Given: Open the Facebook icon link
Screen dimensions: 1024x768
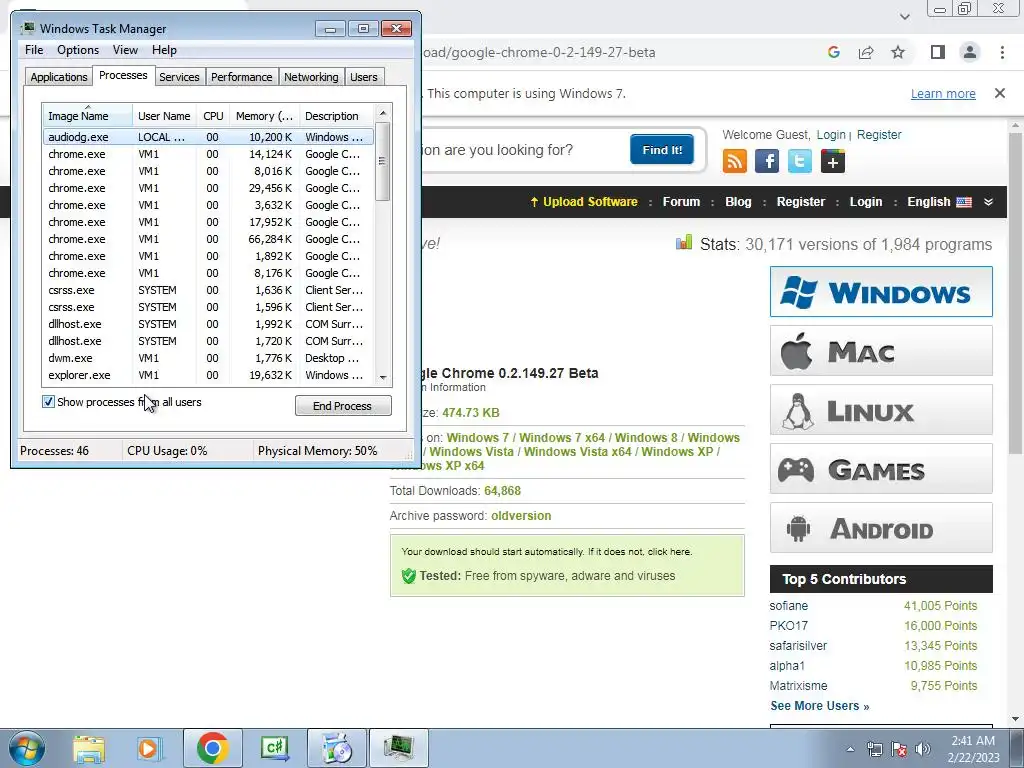Looking at the screenshot, I should click(x=767, y=161).
